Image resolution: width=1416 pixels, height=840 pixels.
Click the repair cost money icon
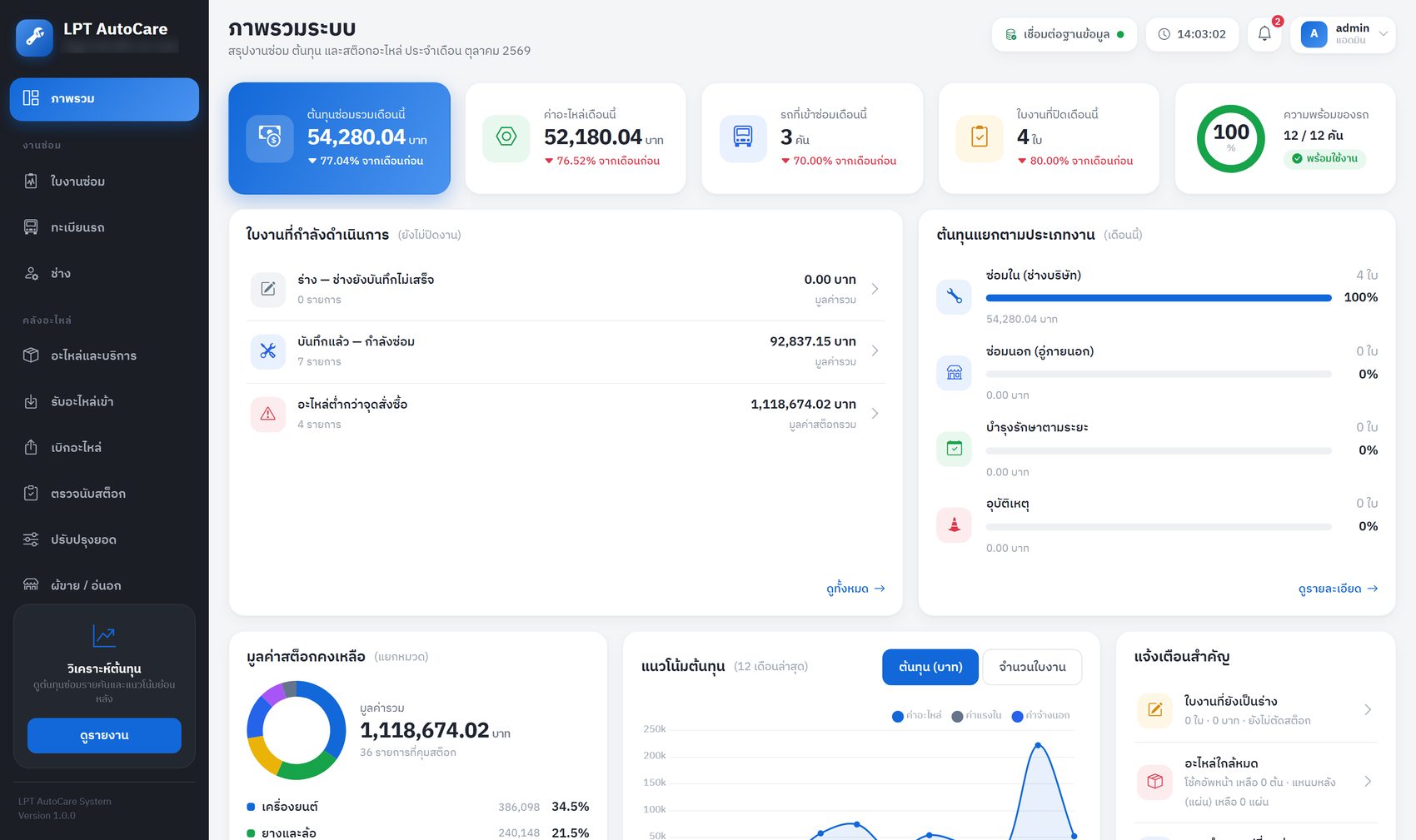tap(270, 138)
